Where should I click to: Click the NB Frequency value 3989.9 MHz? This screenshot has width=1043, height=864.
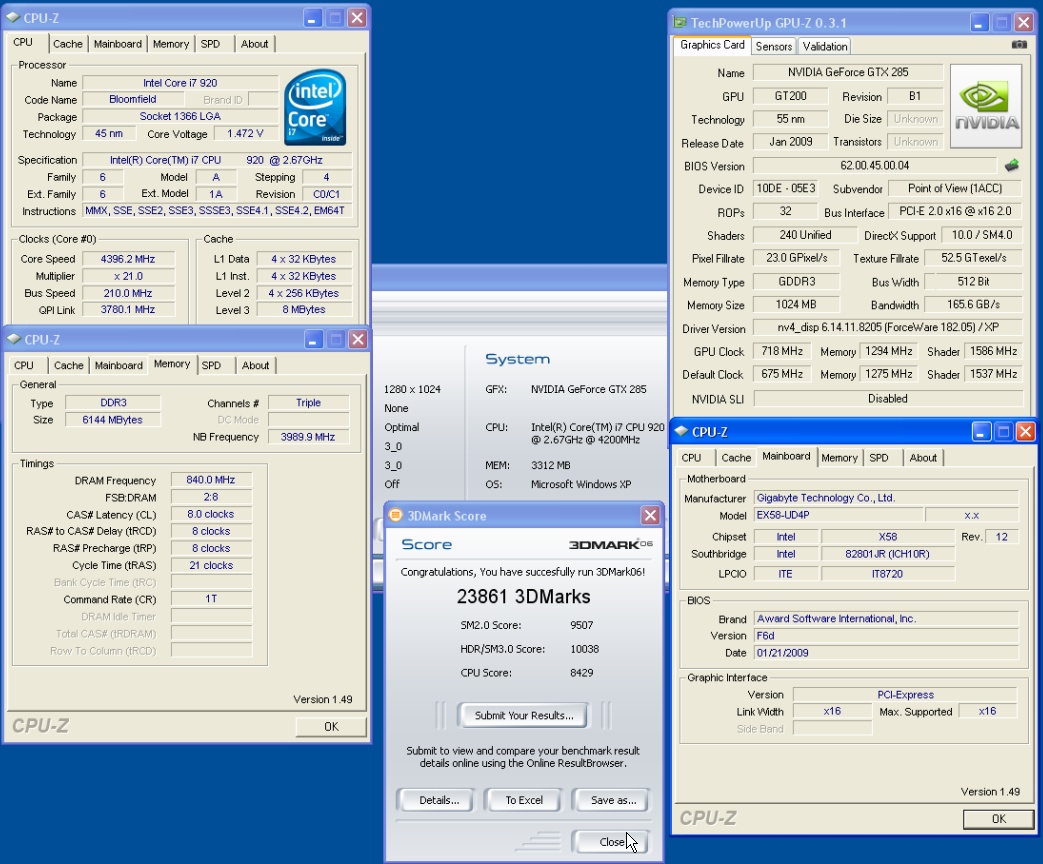pos(308,437)
